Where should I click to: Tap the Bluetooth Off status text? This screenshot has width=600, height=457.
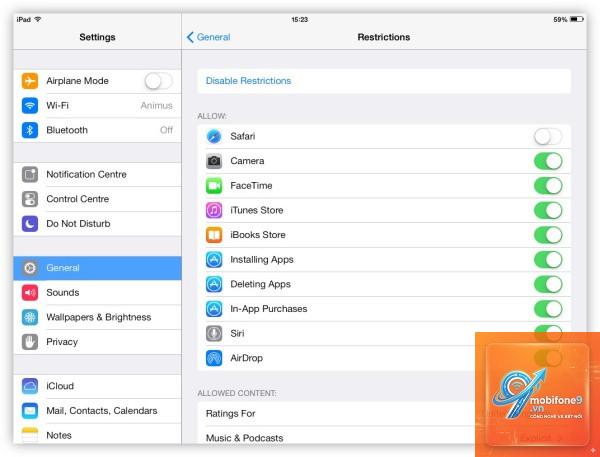click(166, 130)
